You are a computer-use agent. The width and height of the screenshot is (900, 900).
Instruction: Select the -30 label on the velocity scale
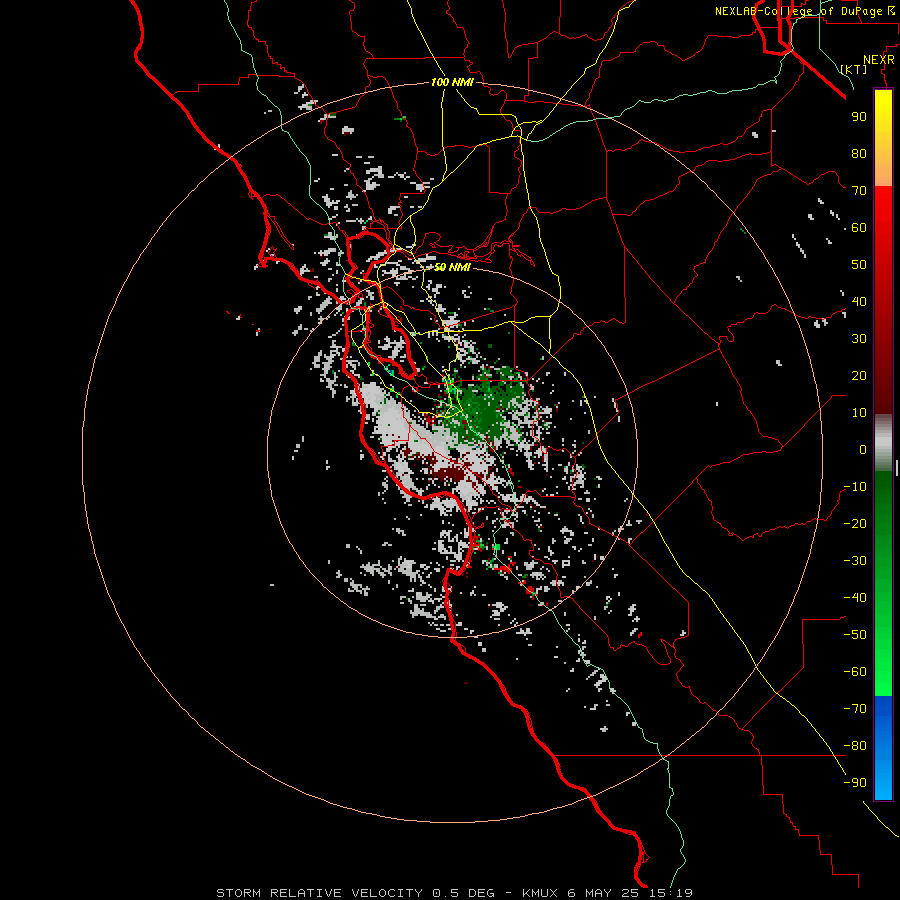click(855, 561)
